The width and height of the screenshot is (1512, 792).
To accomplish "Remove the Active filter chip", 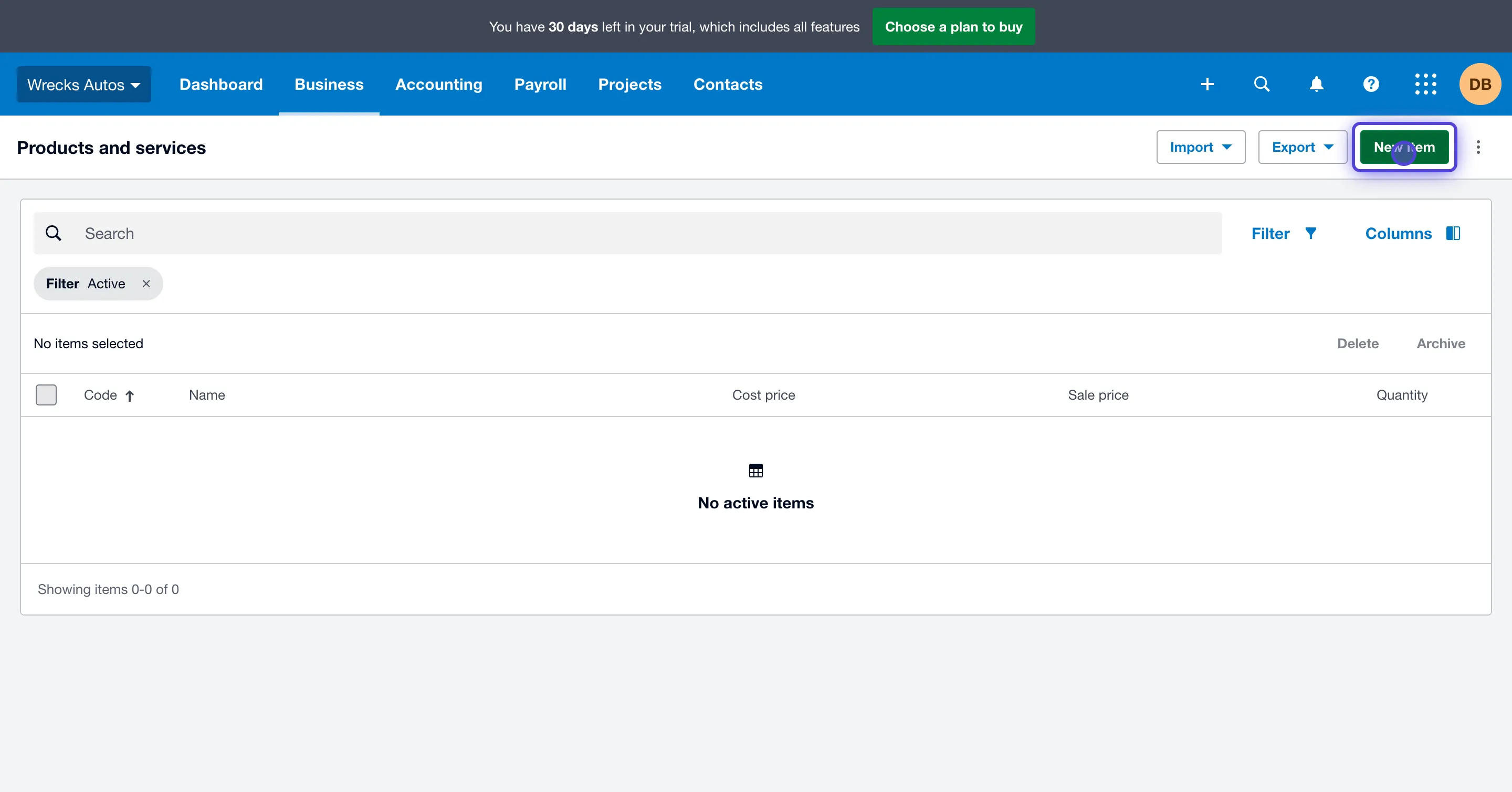I will pos(146,284).
